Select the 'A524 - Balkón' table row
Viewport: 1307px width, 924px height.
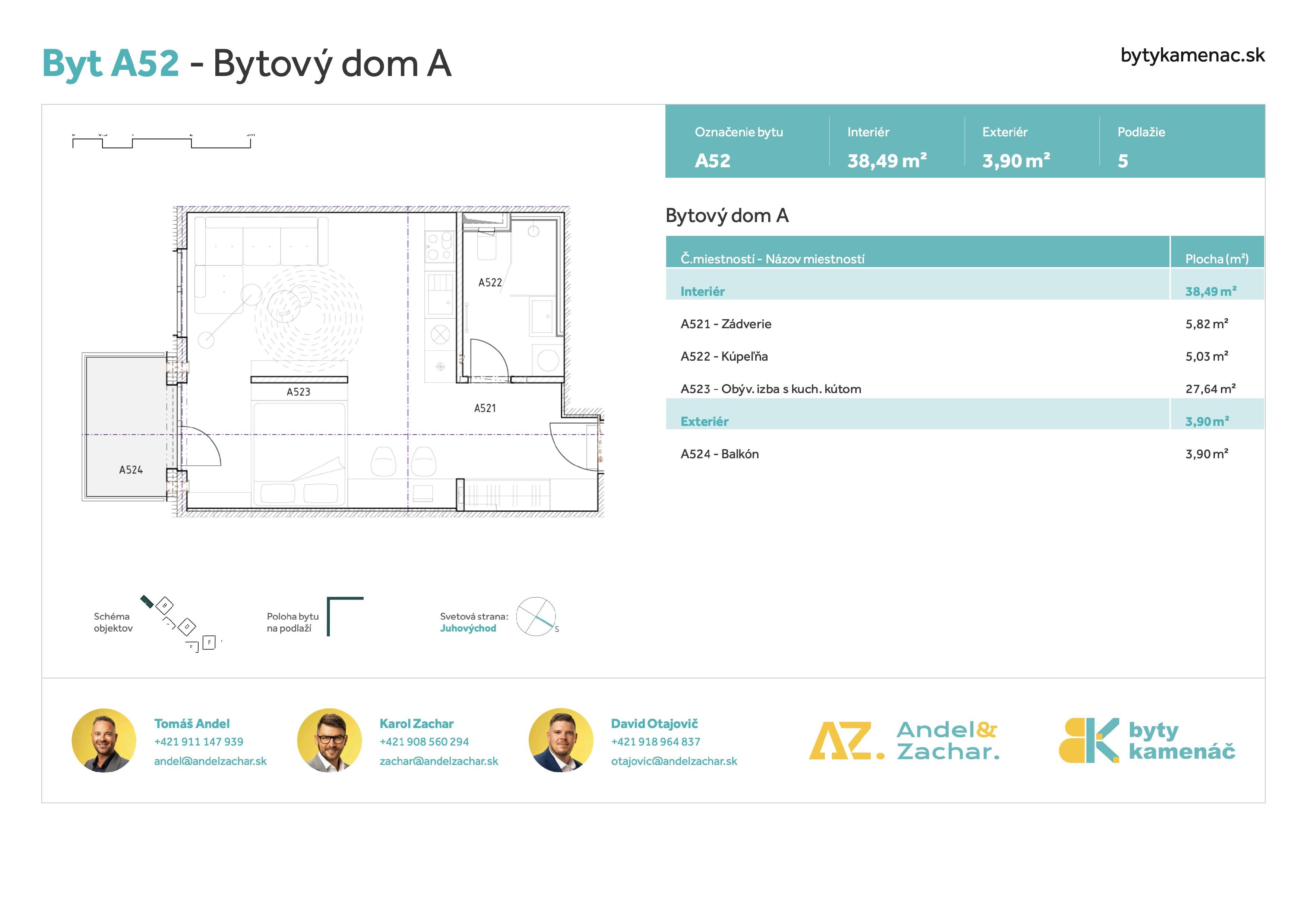click(965, 454)
